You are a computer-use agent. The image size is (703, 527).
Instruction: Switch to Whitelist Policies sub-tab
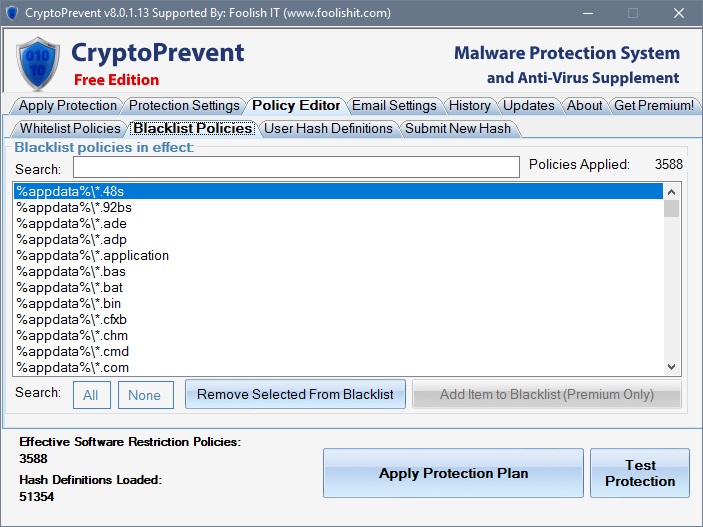pos(70,128)
